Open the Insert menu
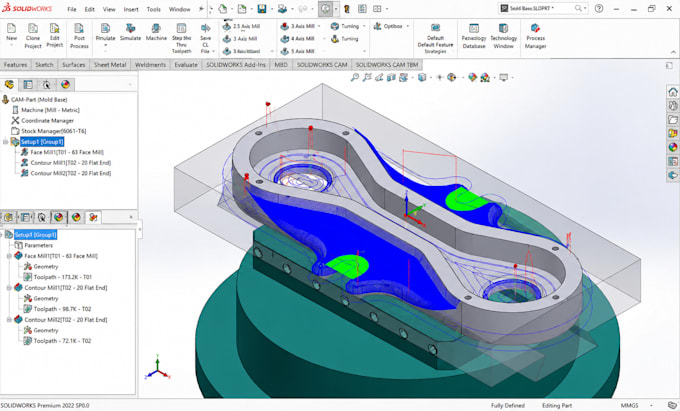This screenshot has width=680, height=411. click(x=131, y=9)
